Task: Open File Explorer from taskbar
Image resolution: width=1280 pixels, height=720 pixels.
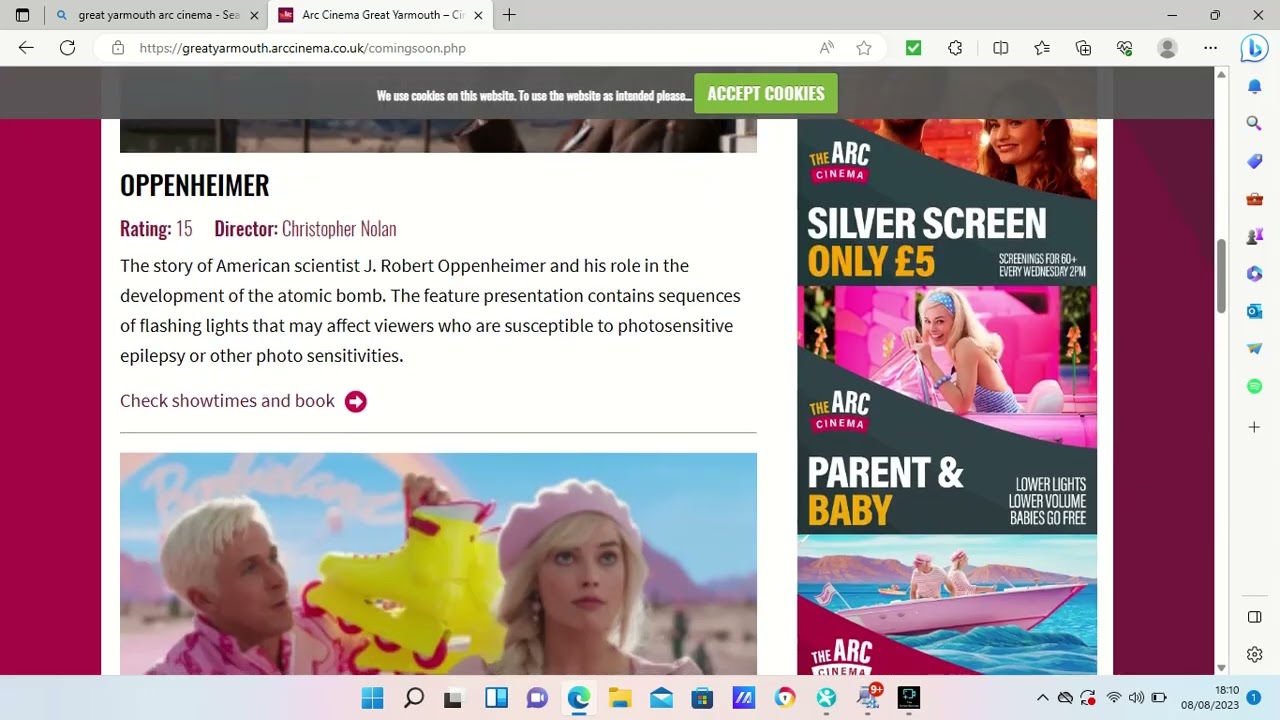Action: [x=620, y=698]
